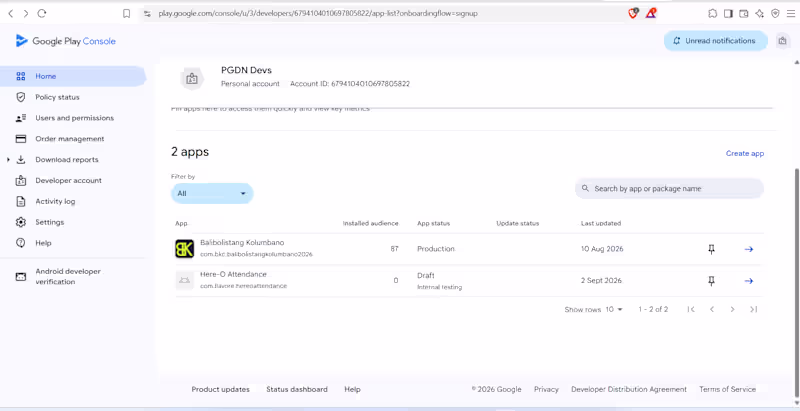Screen dimensions: 800x411
Task: Open the Filter by All dropdown
Action: click(212, 193)
